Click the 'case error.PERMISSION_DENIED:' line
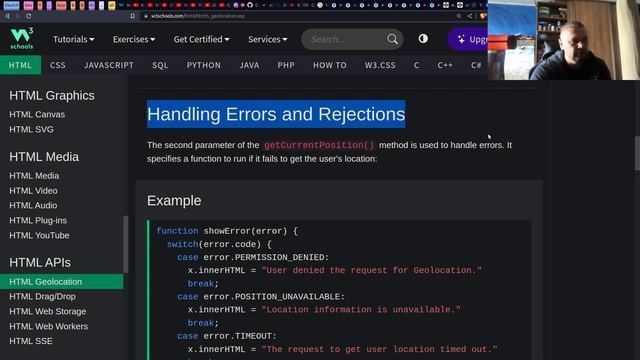640x360 pixels. pos(253,257)
